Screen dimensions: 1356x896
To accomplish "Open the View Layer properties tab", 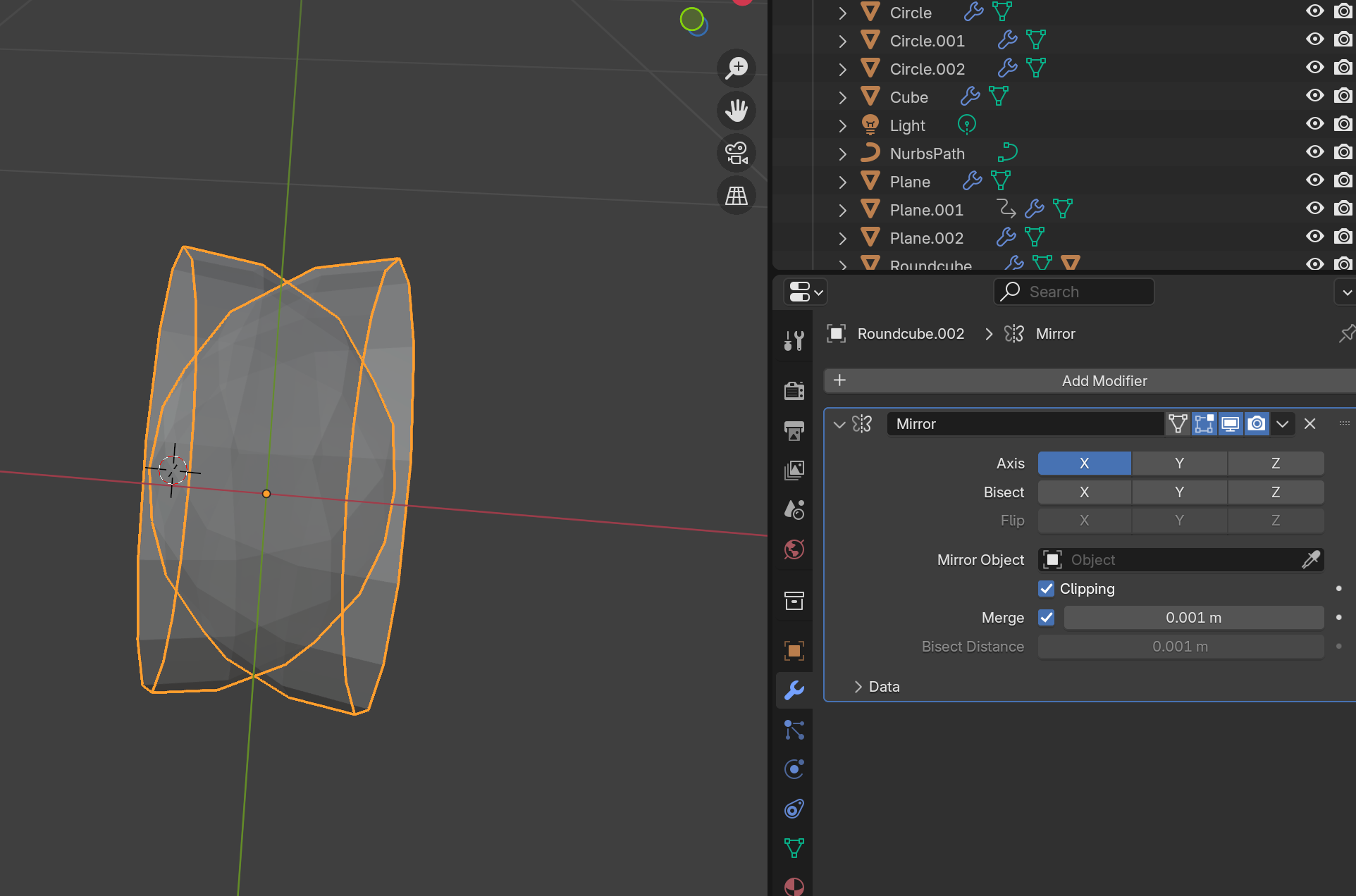I will [x=794, y=470].
